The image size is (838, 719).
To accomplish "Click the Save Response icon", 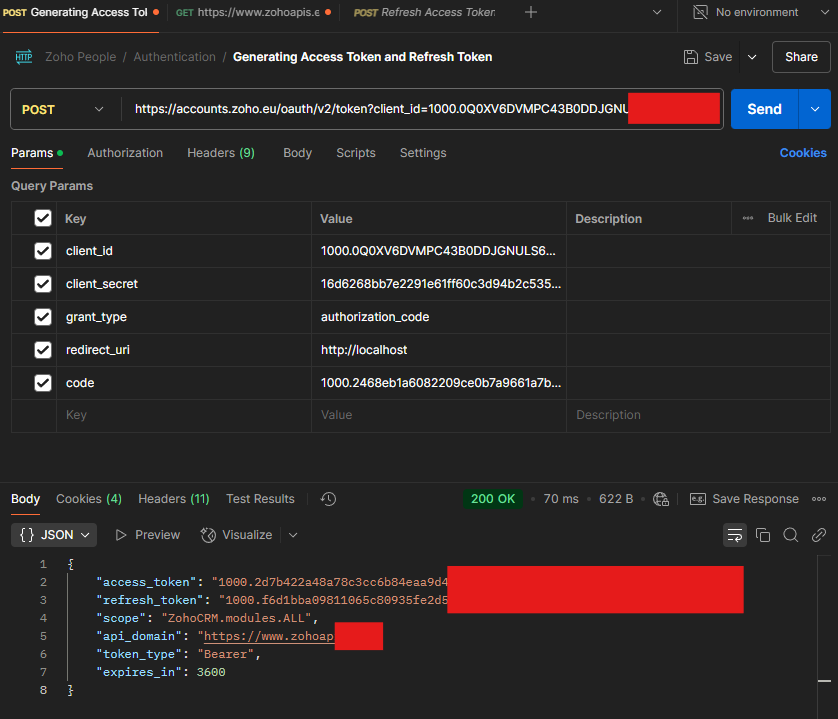I will pos(697,499).
